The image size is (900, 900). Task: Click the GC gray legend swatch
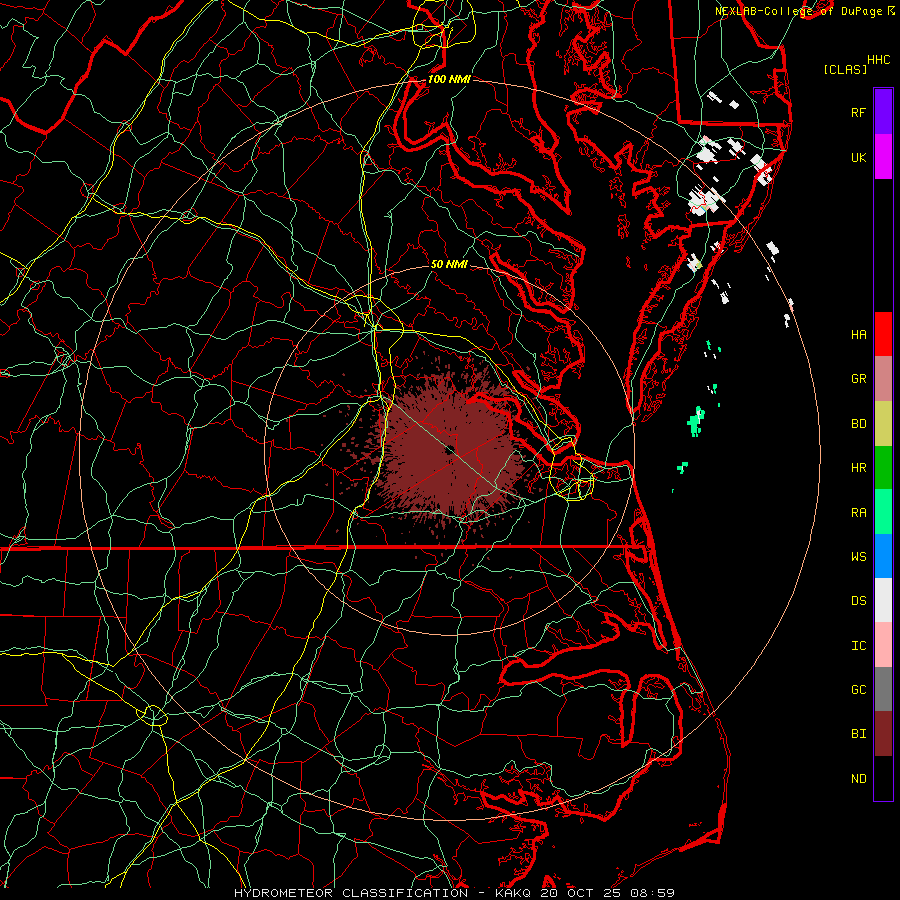883,689
